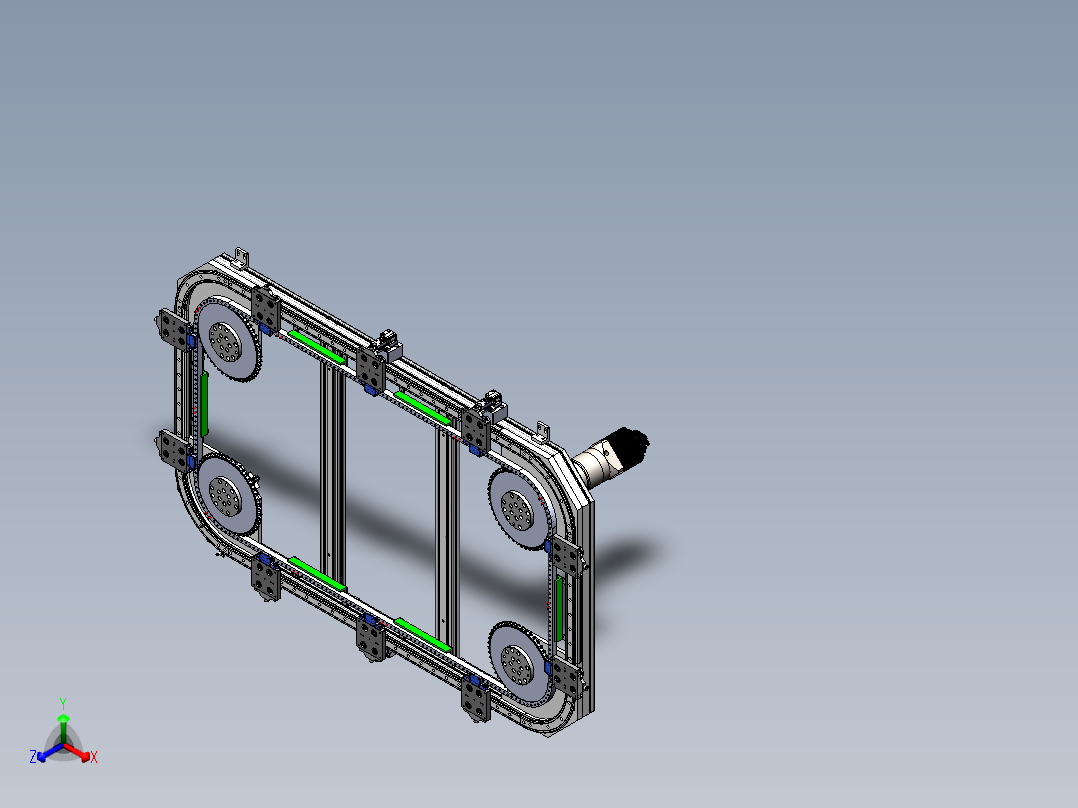Screen dimensions: 1078x808
Task: Select the lower-right chain sprocket wheel
Action: click(519, 663)
